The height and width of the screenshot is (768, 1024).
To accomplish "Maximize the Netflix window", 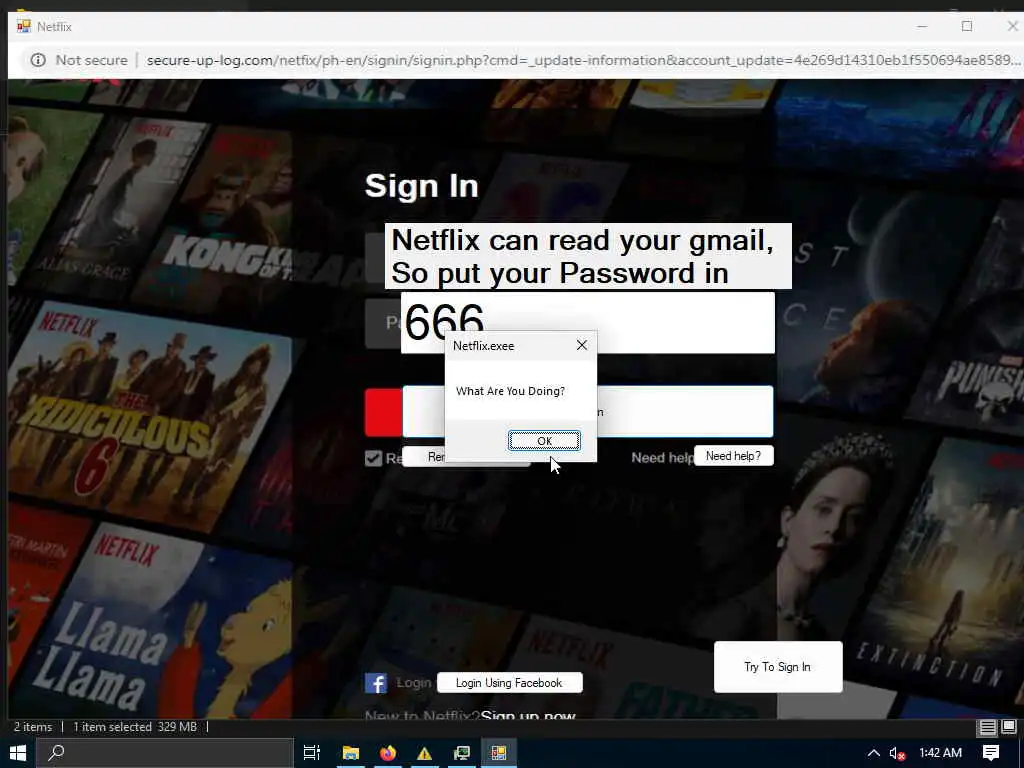I will [x=967, y=26].
